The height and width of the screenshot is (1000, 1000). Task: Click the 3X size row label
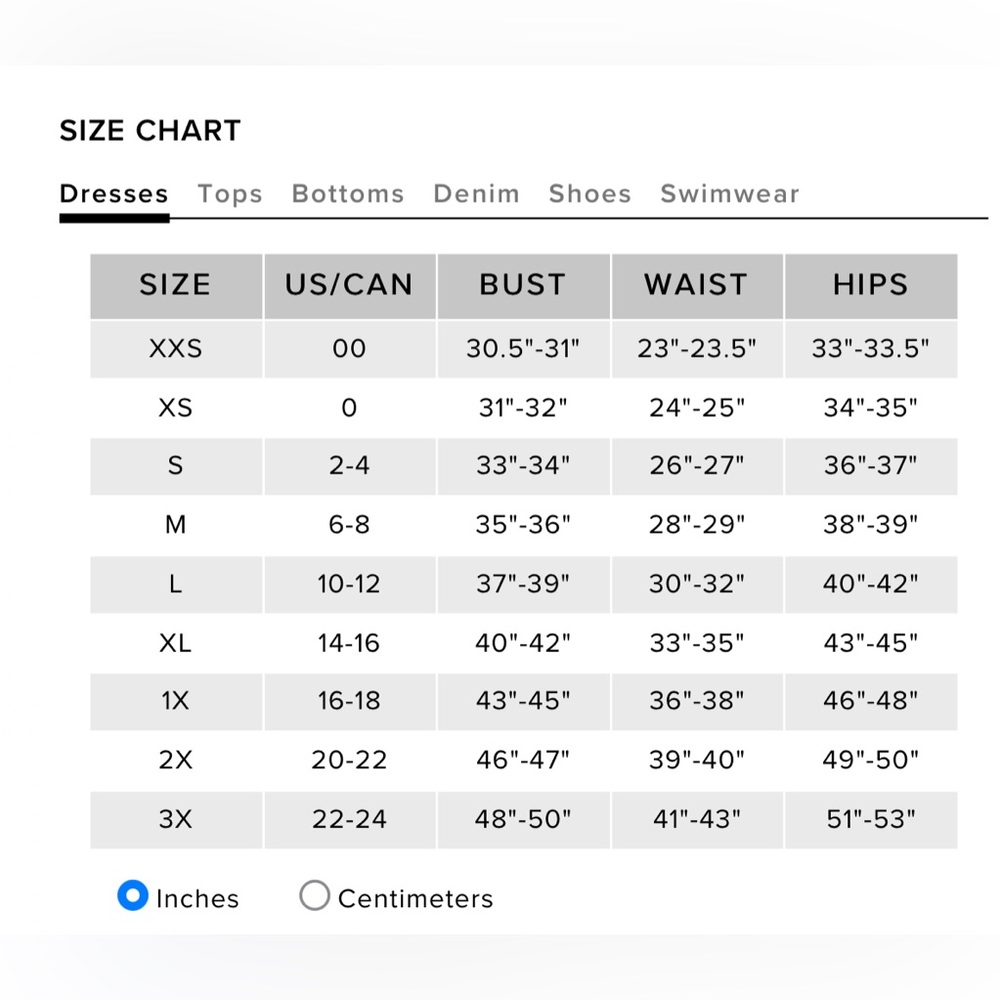[x=175, y=820]
